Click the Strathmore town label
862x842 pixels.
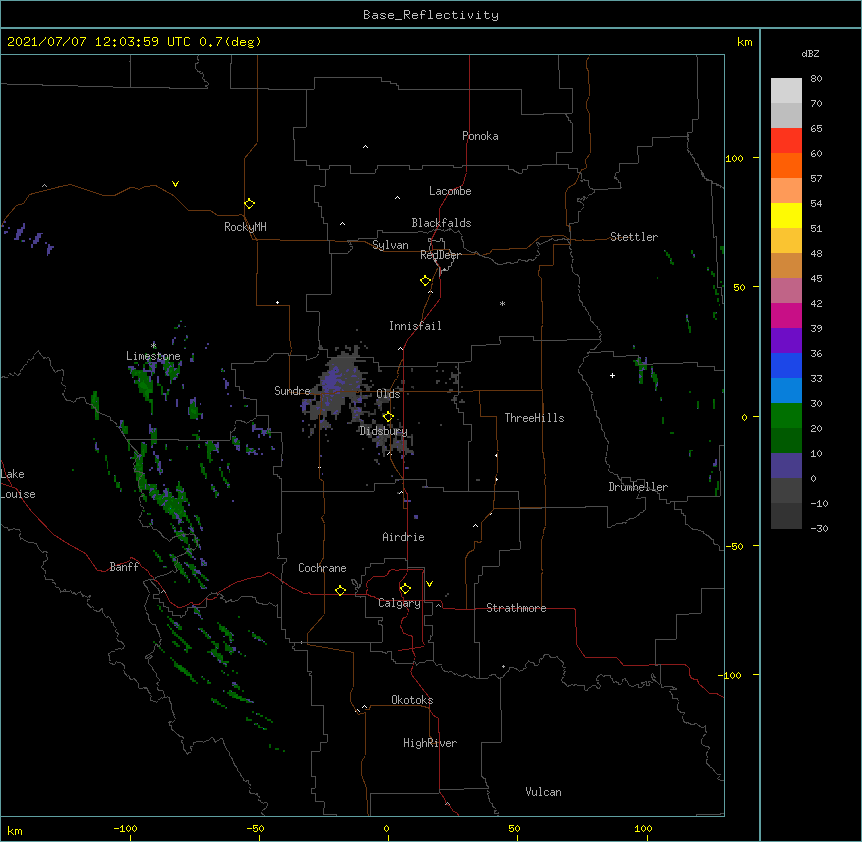click(516, 608)
